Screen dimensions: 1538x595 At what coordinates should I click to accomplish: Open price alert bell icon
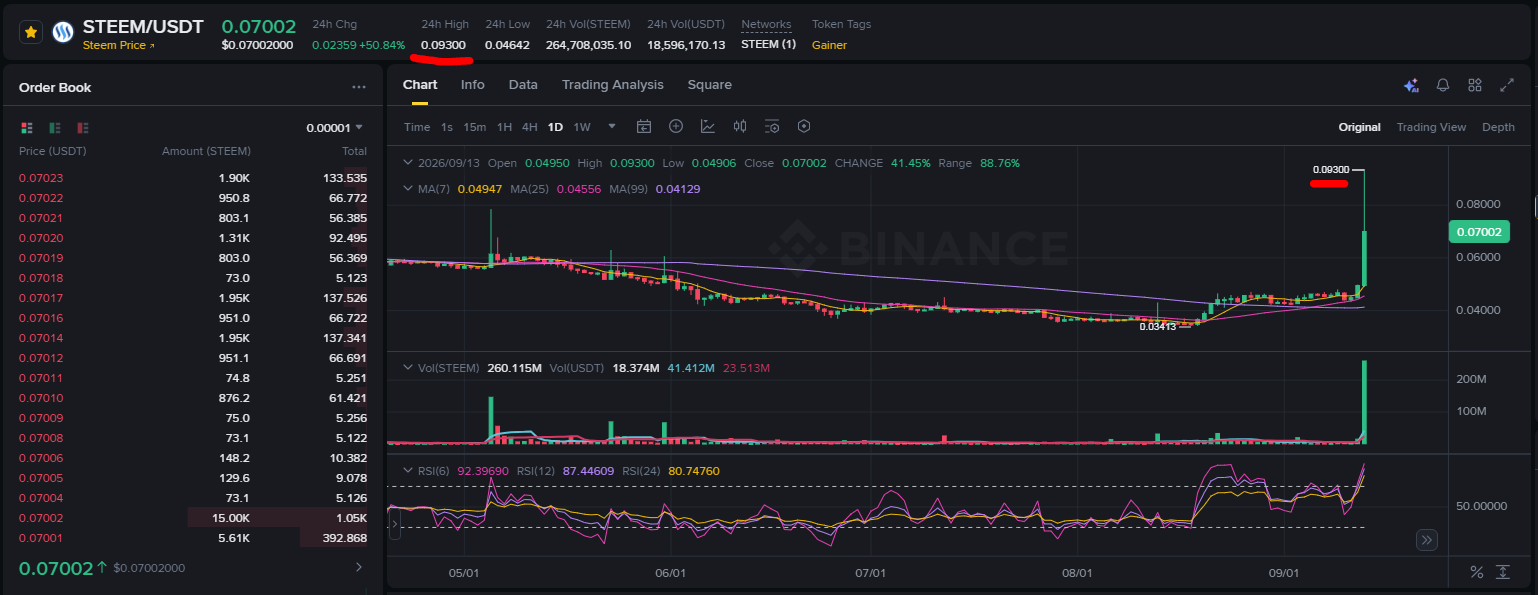click(1443, 86)
